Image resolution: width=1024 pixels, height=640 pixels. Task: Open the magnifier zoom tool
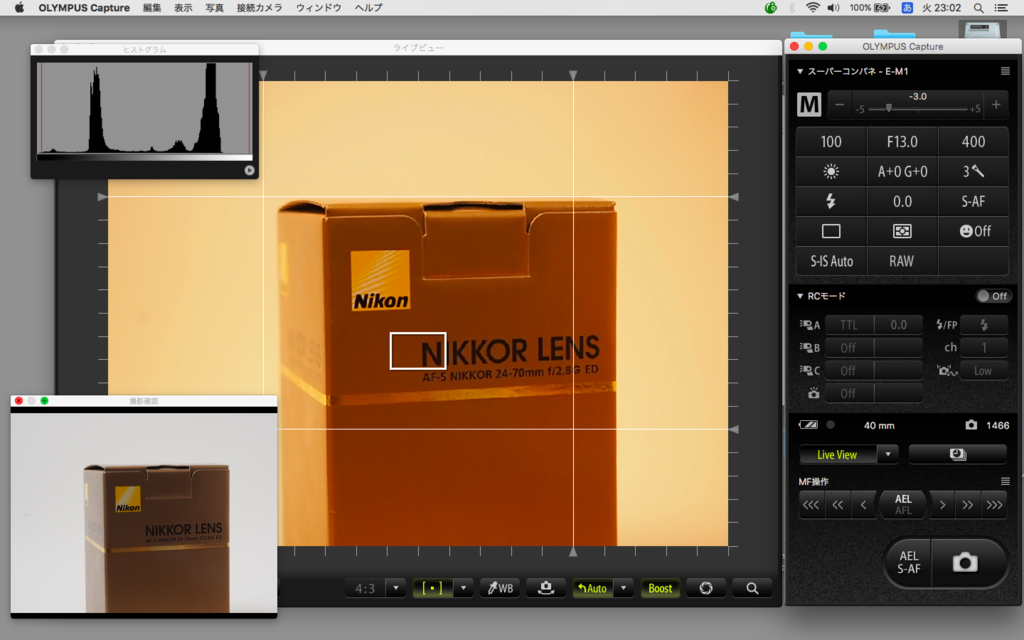pos(751,588)
